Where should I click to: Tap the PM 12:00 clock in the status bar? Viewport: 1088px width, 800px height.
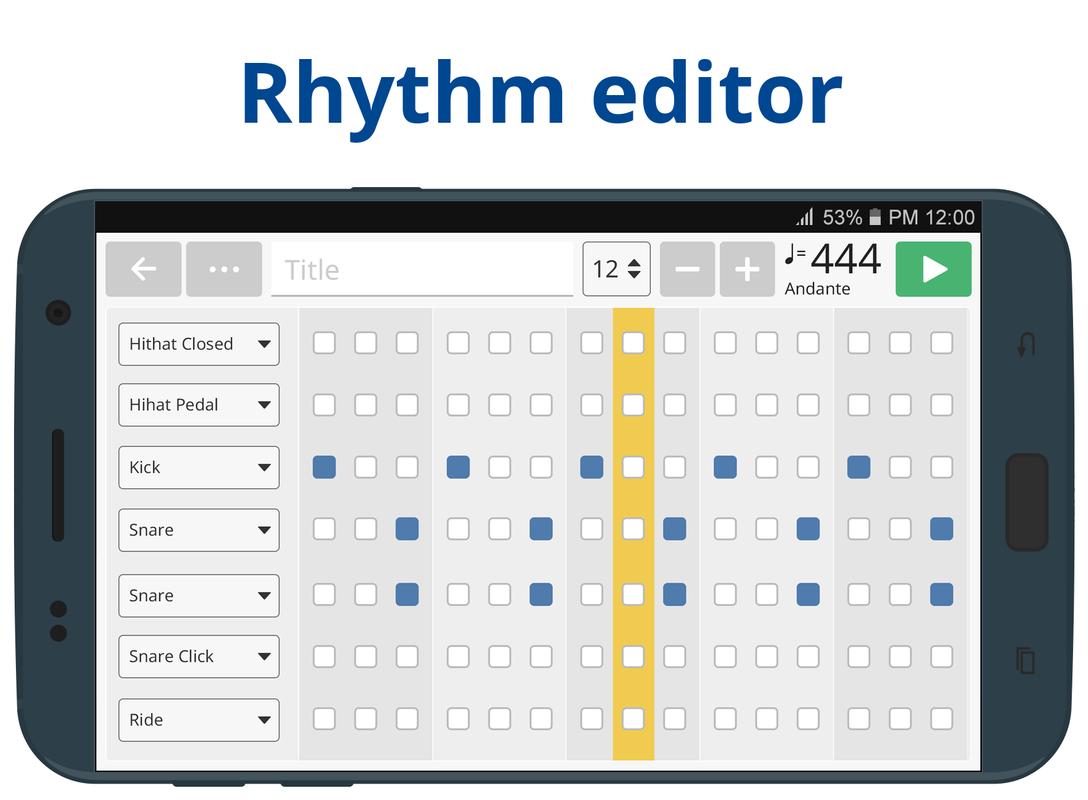click(932, 218)
